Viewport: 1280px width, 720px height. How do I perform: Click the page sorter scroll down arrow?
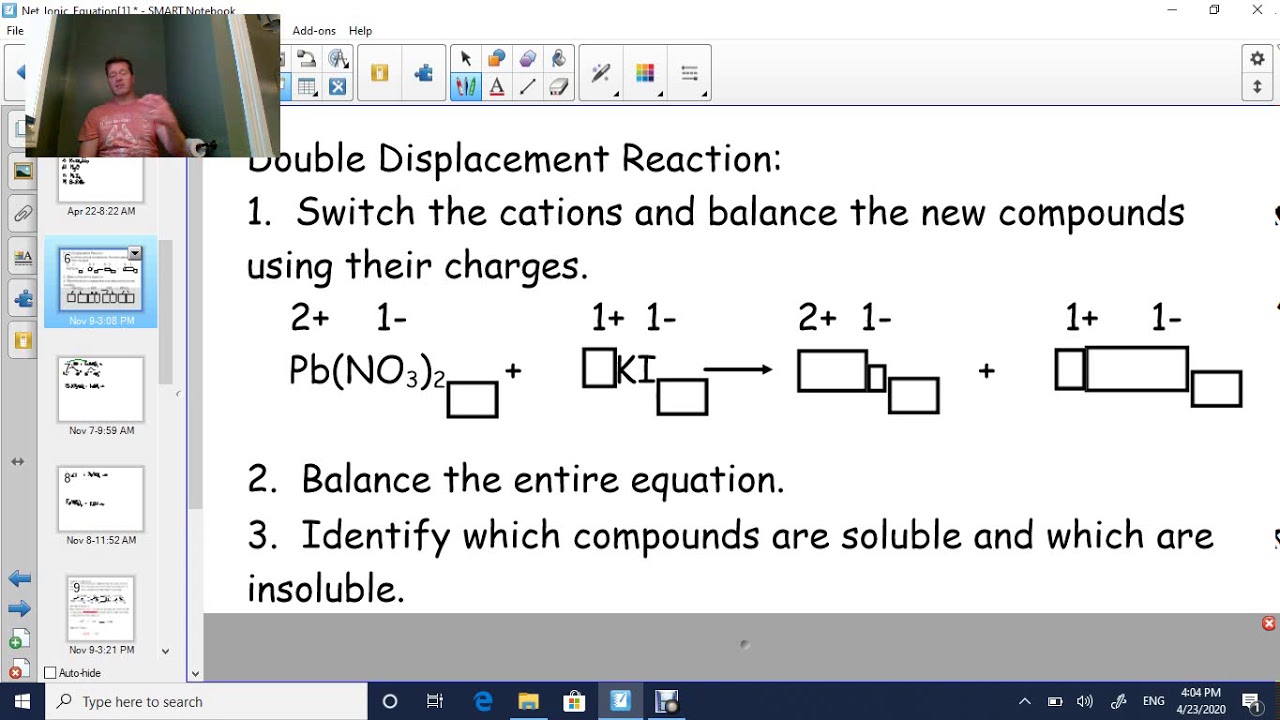(x=166, y=652)
